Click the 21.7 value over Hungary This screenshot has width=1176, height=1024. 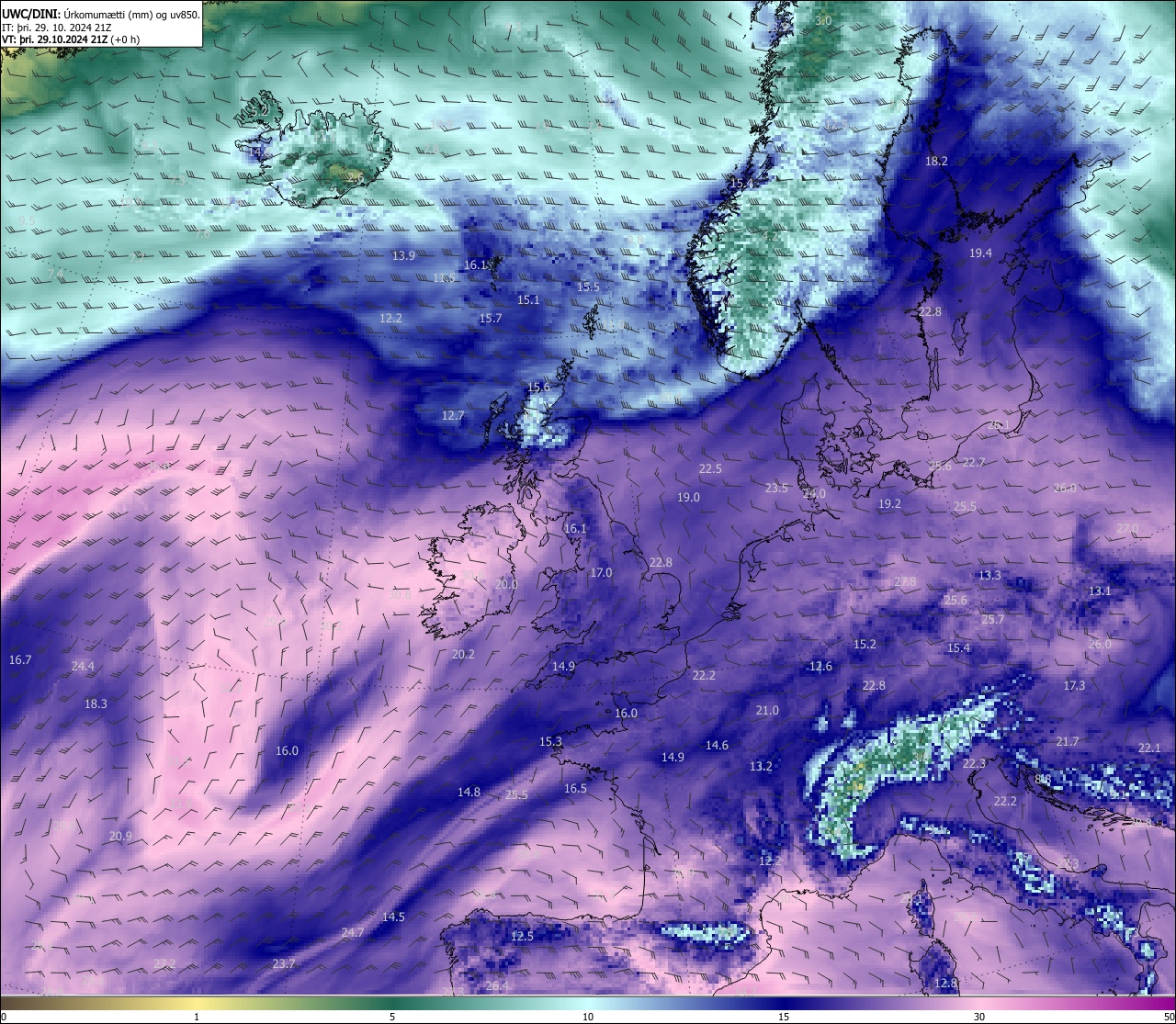pos(1067,741)
